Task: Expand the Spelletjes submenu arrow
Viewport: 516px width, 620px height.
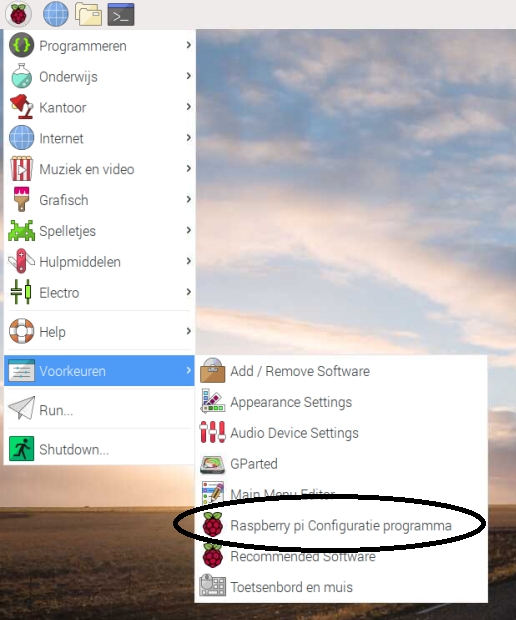Action: tap(189, 230)
